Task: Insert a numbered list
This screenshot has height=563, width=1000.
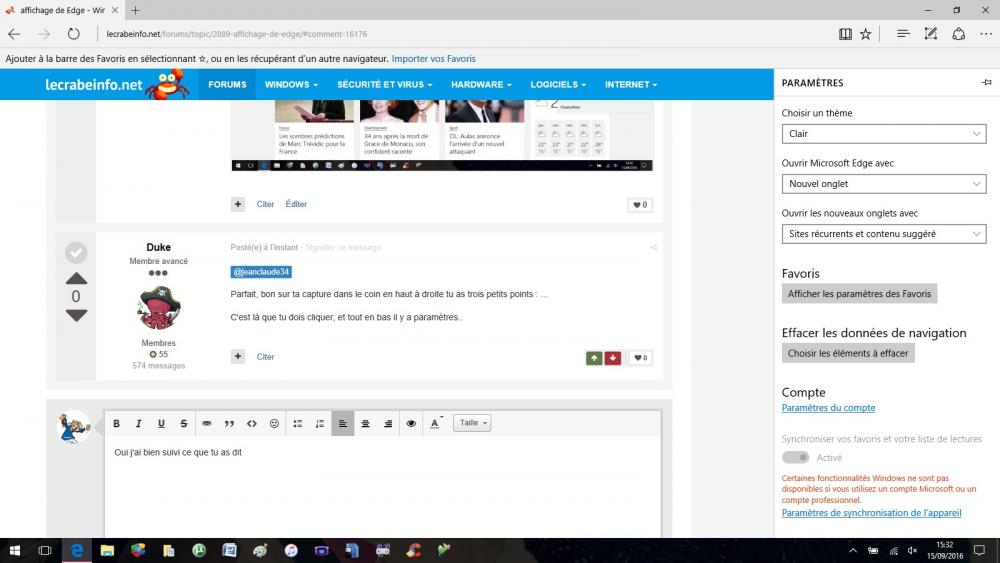Action: (x=320, y=423)
